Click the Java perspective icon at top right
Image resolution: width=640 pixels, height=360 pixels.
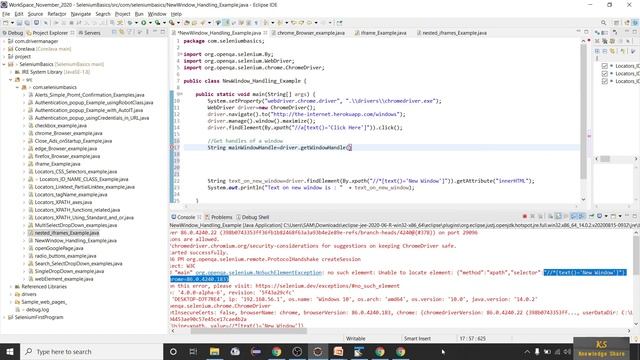pos(627,23)
